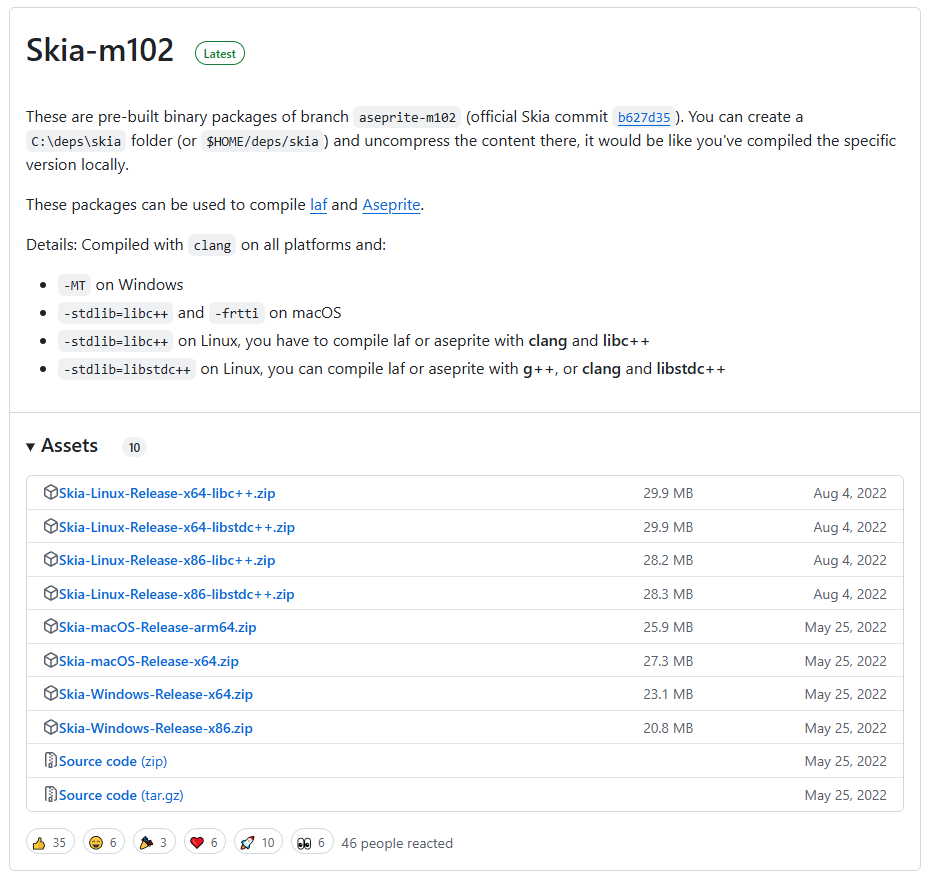Download Skia-Windows-Release-x64.zip
This screenshot has width=930, height=878.
(x=155, y=694)
